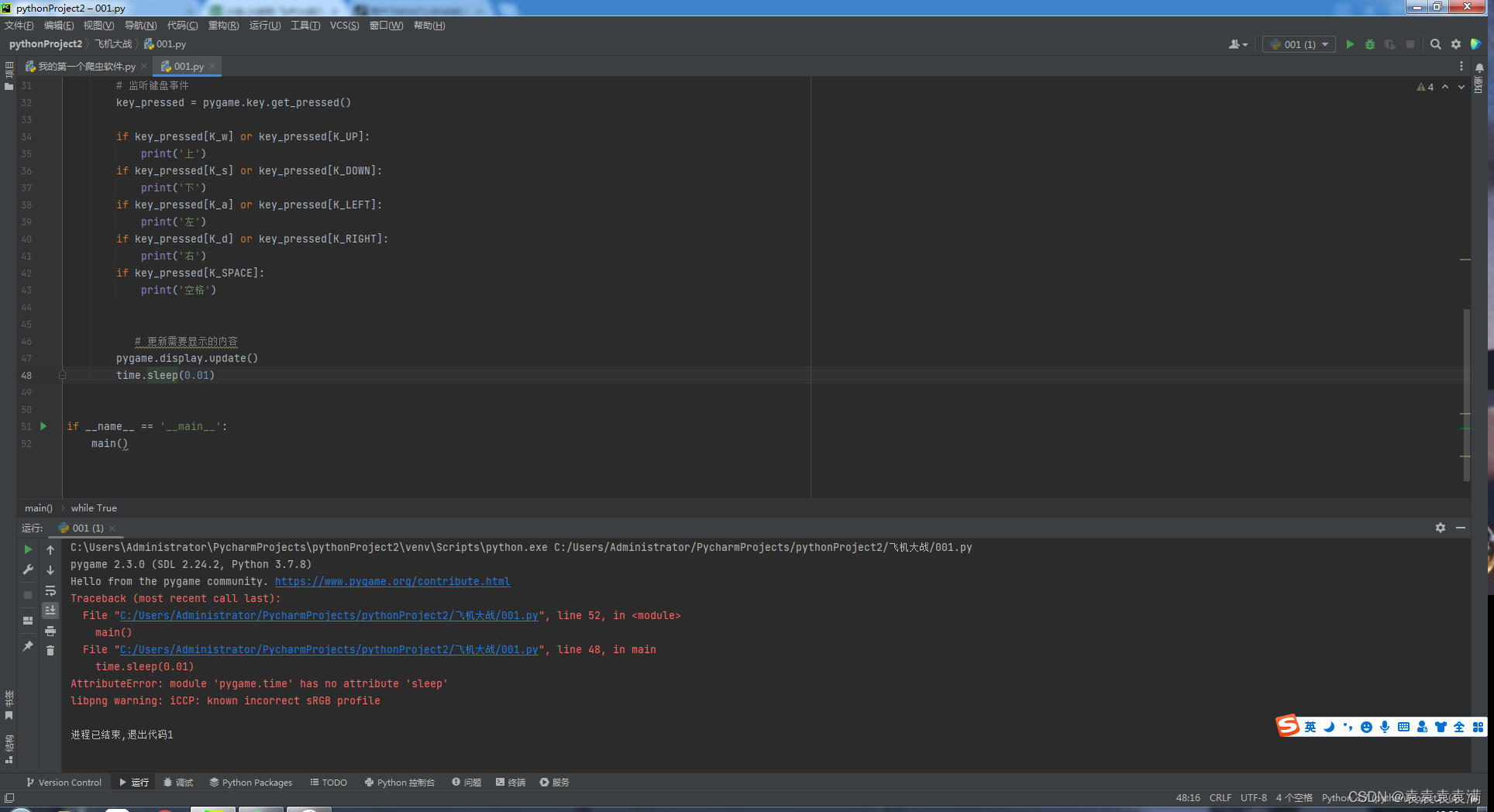Run with coverage icon in the toolbar
The height and width of the screenshot is (812, 1494).
click(1390, 44)
